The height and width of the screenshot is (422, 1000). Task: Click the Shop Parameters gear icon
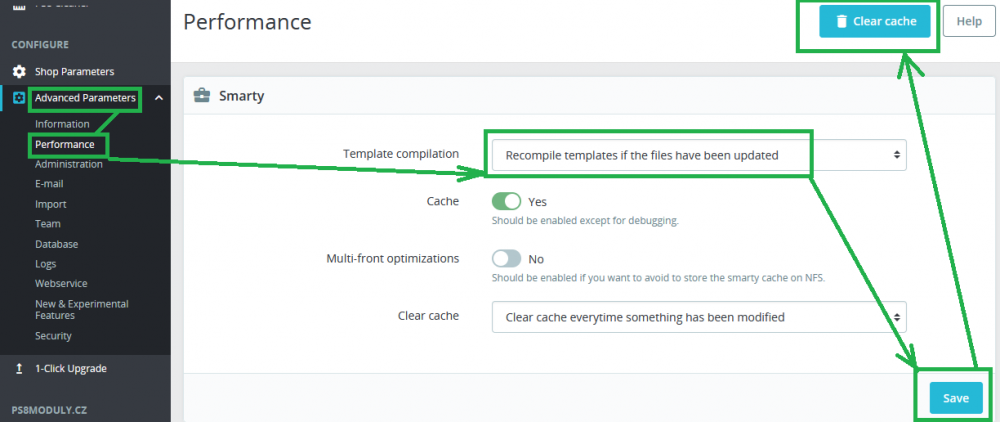point(19,72)
